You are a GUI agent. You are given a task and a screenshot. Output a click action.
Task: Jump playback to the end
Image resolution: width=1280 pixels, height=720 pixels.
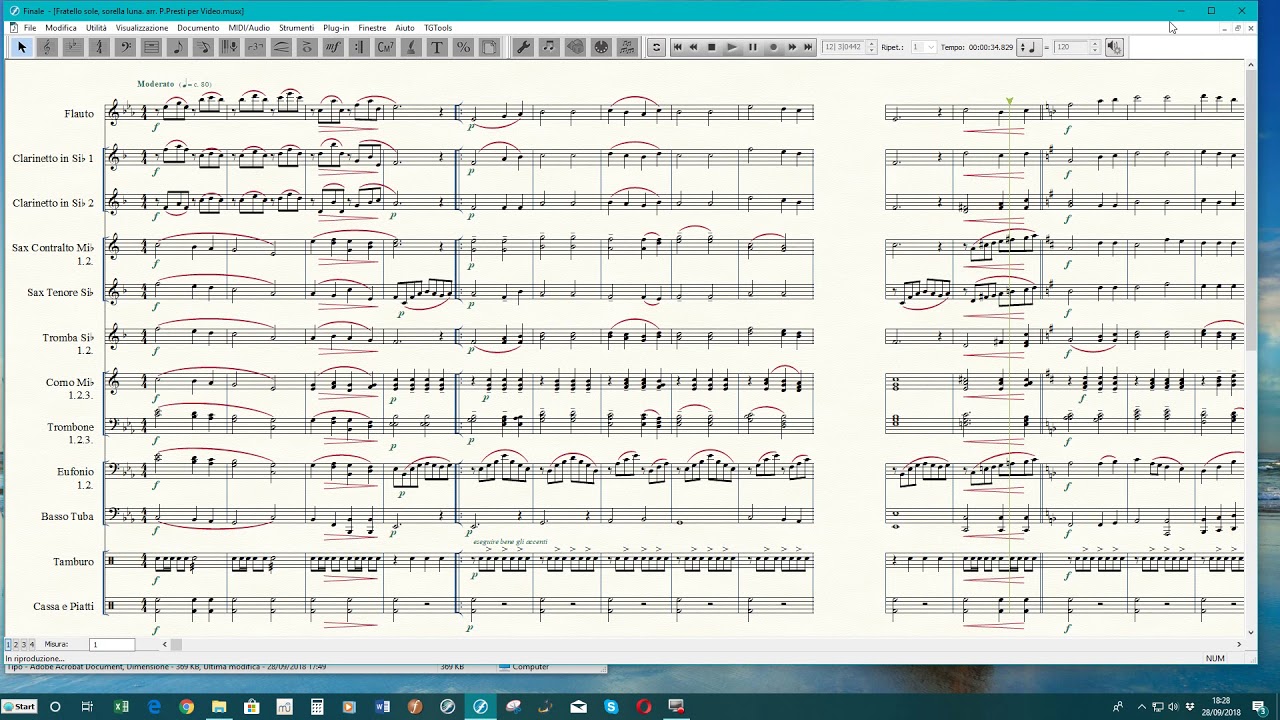pyautogui.click(x=808, y=47)
